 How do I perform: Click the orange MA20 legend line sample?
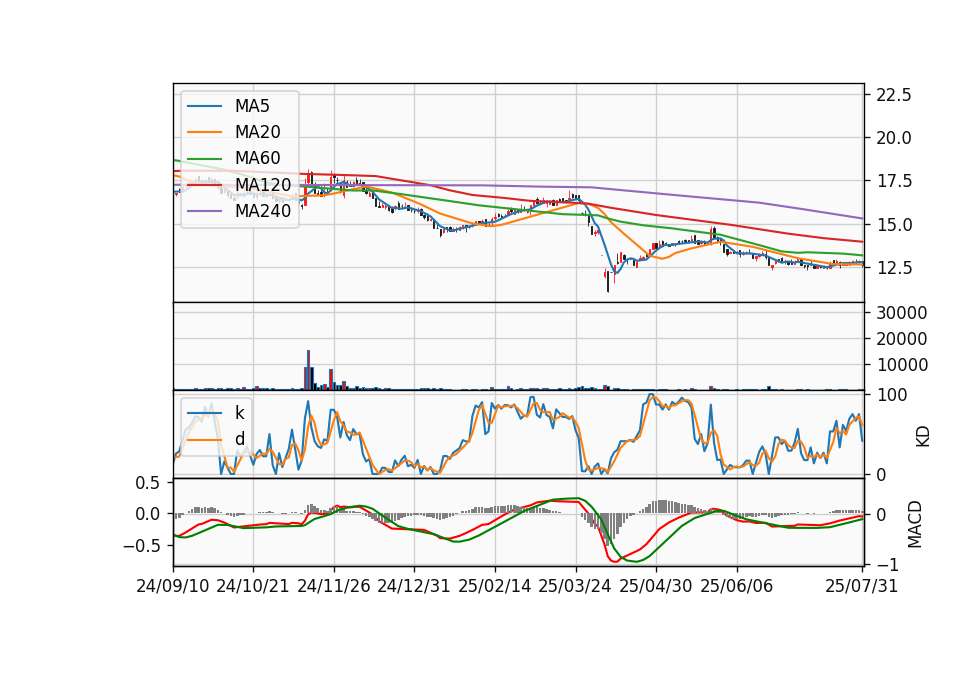point(204,132)
